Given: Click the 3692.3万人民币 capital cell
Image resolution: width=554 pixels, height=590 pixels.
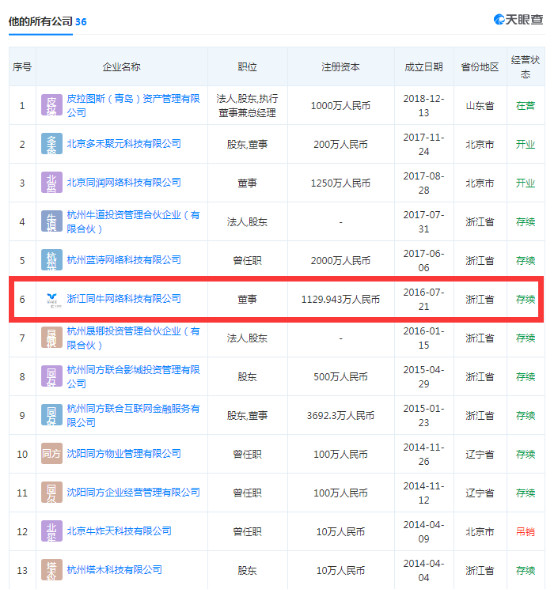Looking at the screenshot, I should [x=341, y=416].
